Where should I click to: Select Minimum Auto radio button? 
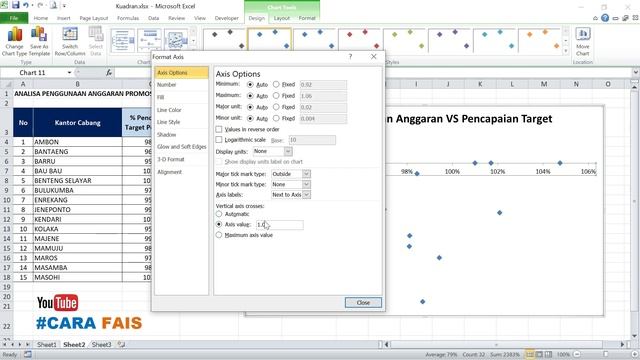250,84
